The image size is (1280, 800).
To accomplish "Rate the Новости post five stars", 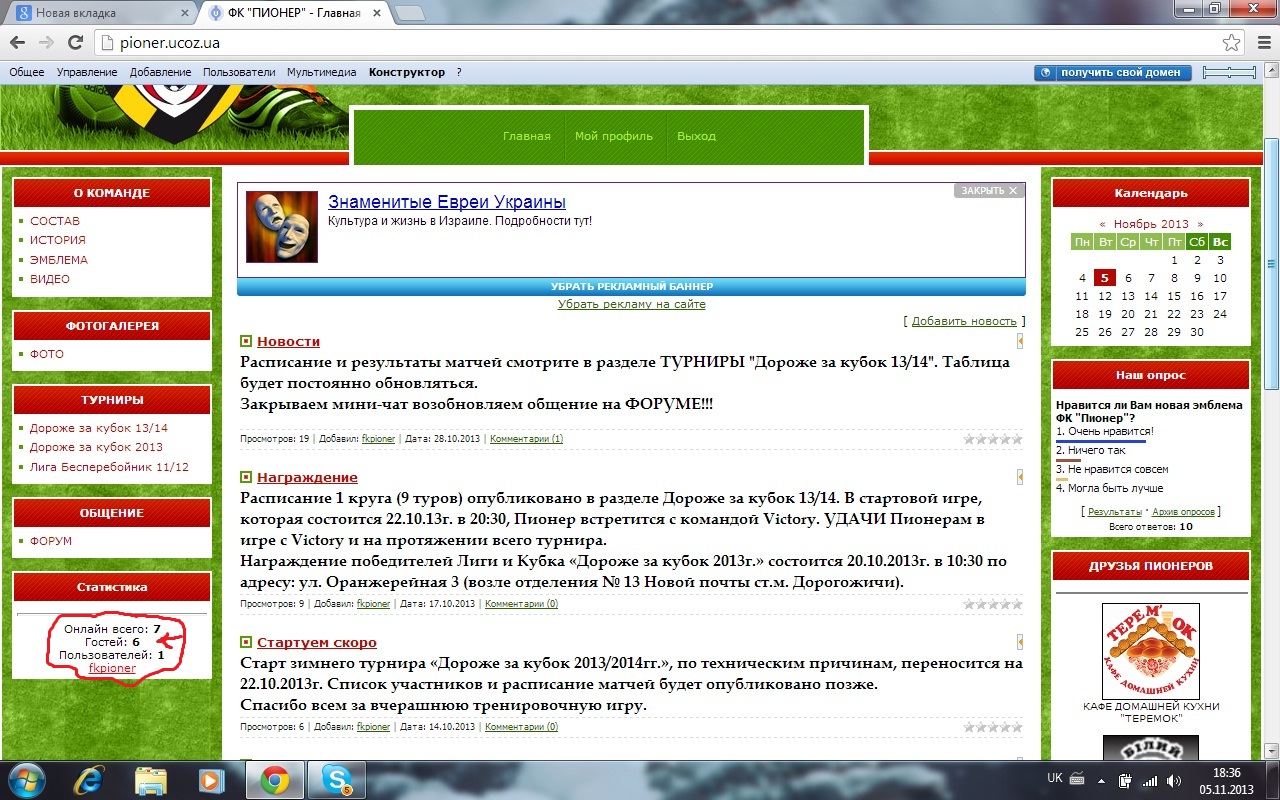I will 1017,439.
